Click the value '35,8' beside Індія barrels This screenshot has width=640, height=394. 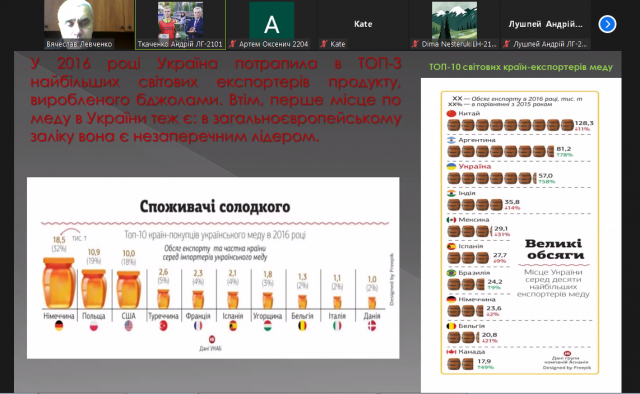[x=512, y=202]
